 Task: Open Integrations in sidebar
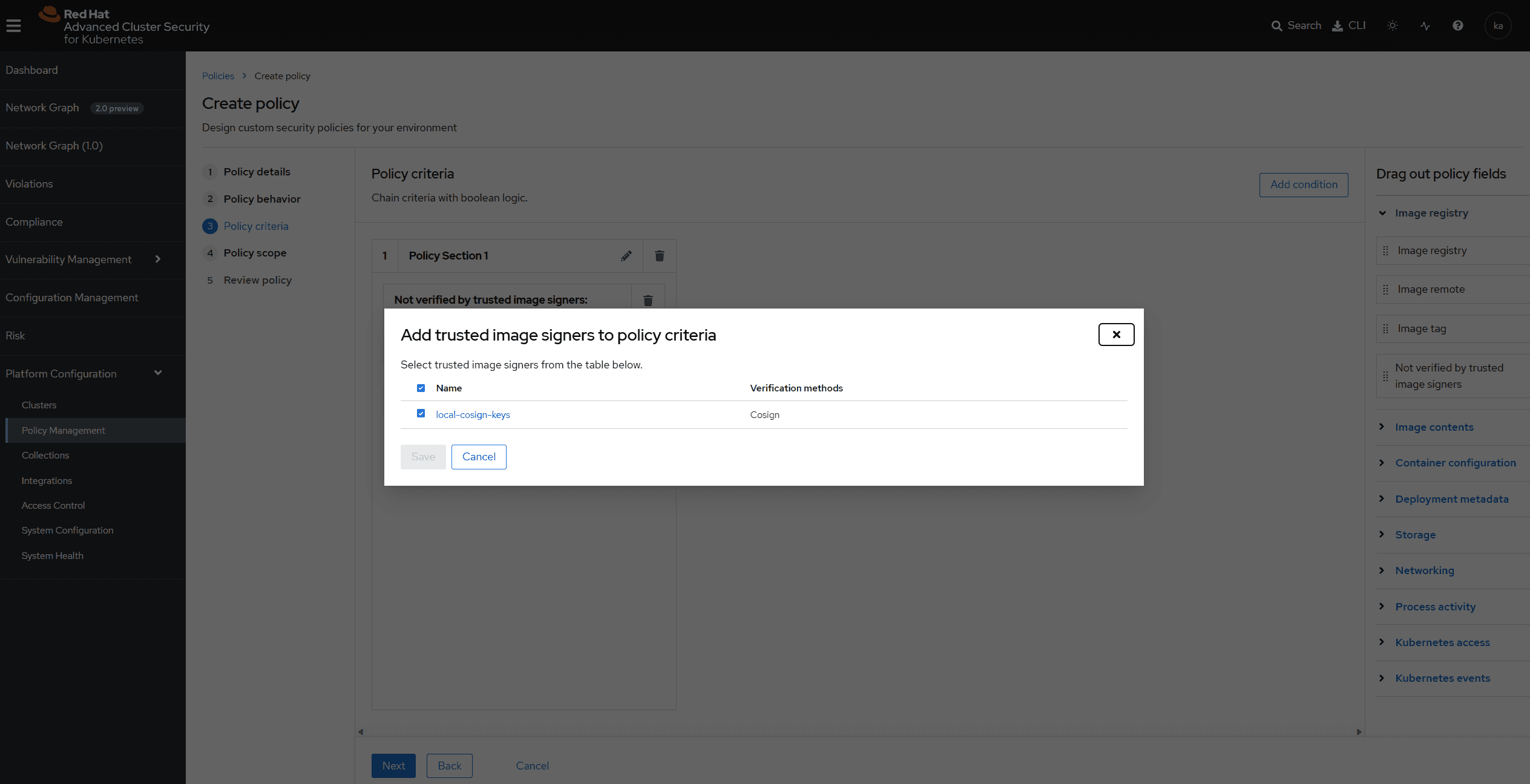point(96,480)
